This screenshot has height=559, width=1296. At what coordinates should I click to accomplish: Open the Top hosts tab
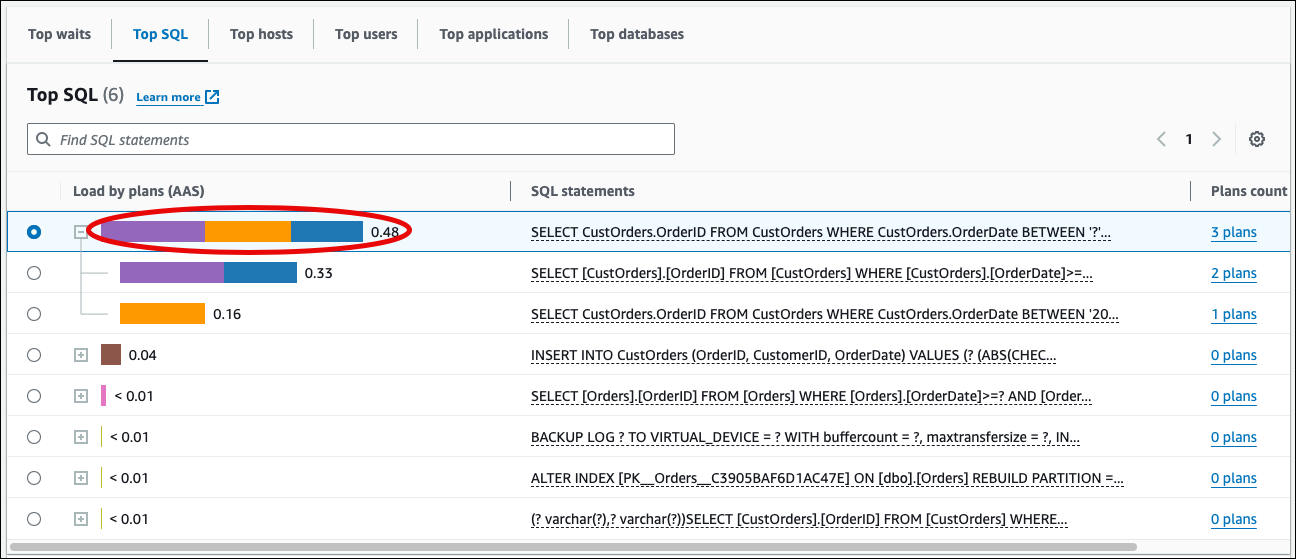261,34
